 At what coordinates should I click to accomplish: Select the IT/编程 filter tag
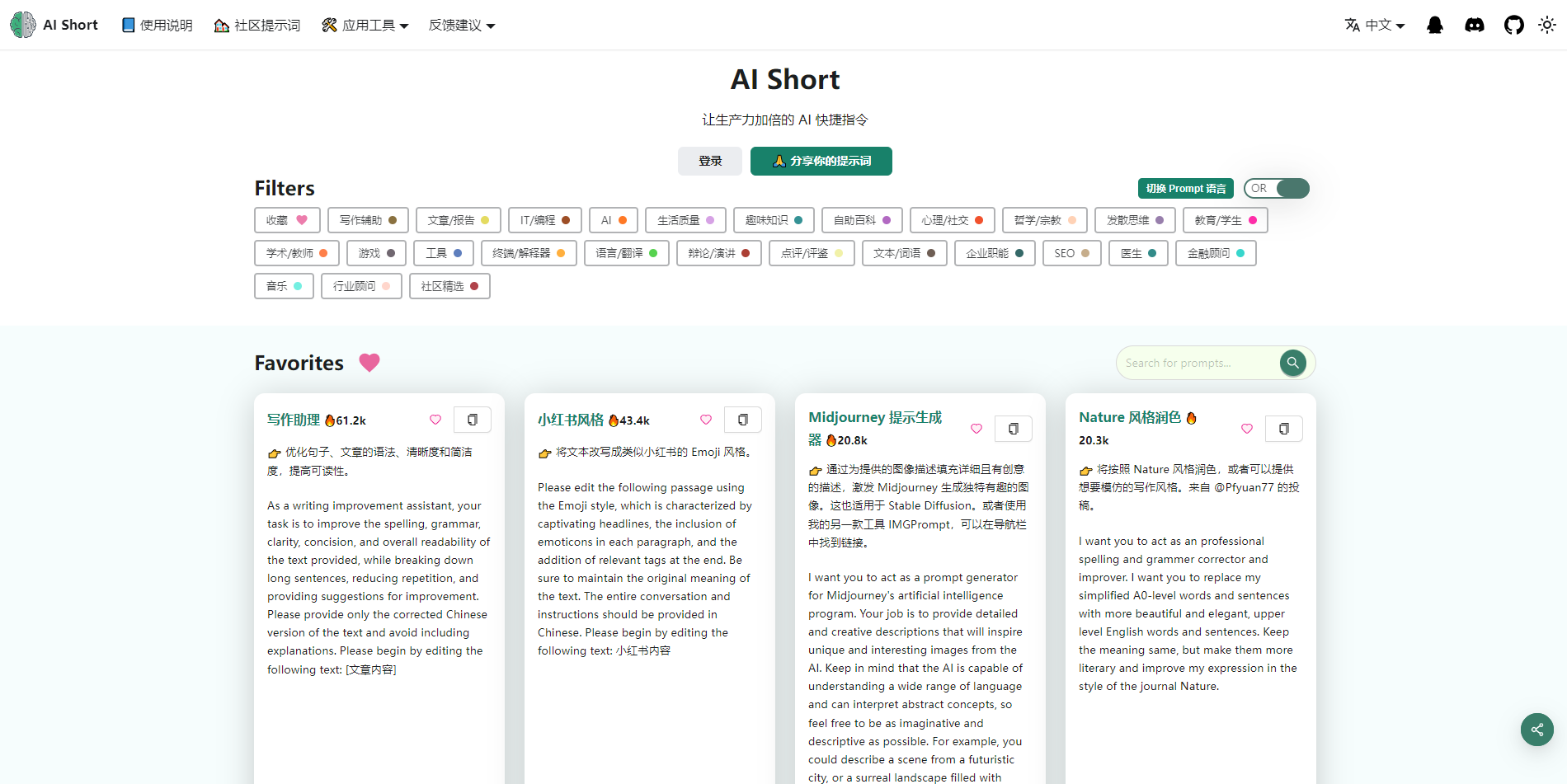544,220
